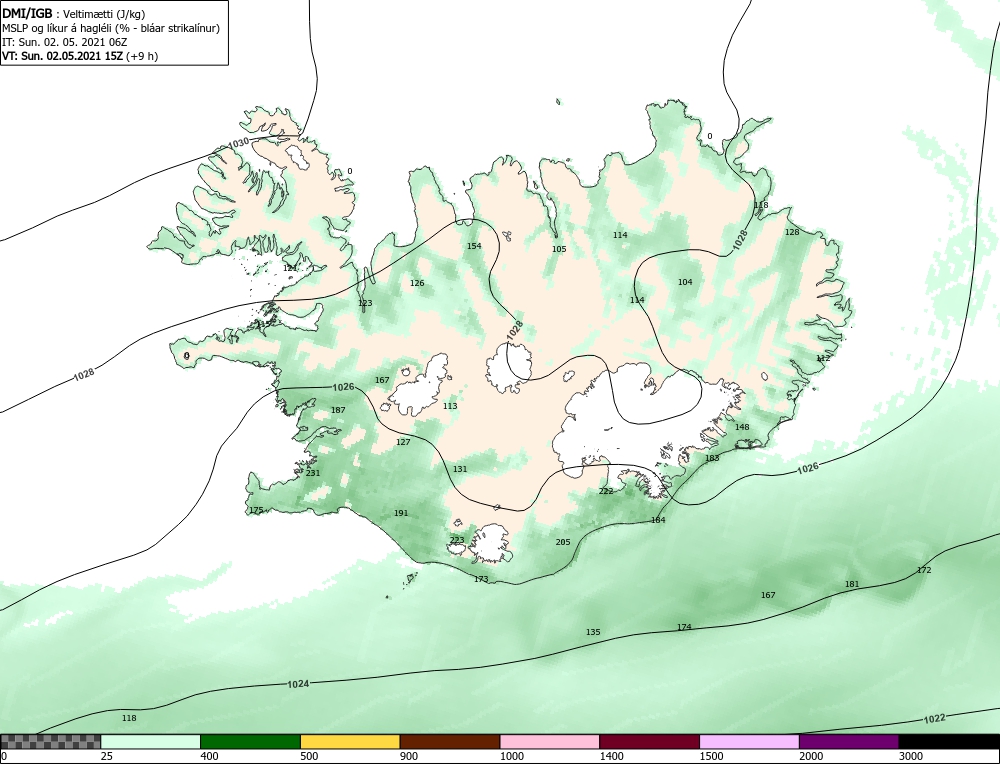Click the offshore CAPE value 135
The image size is (1000, 764).
(593, 633)
